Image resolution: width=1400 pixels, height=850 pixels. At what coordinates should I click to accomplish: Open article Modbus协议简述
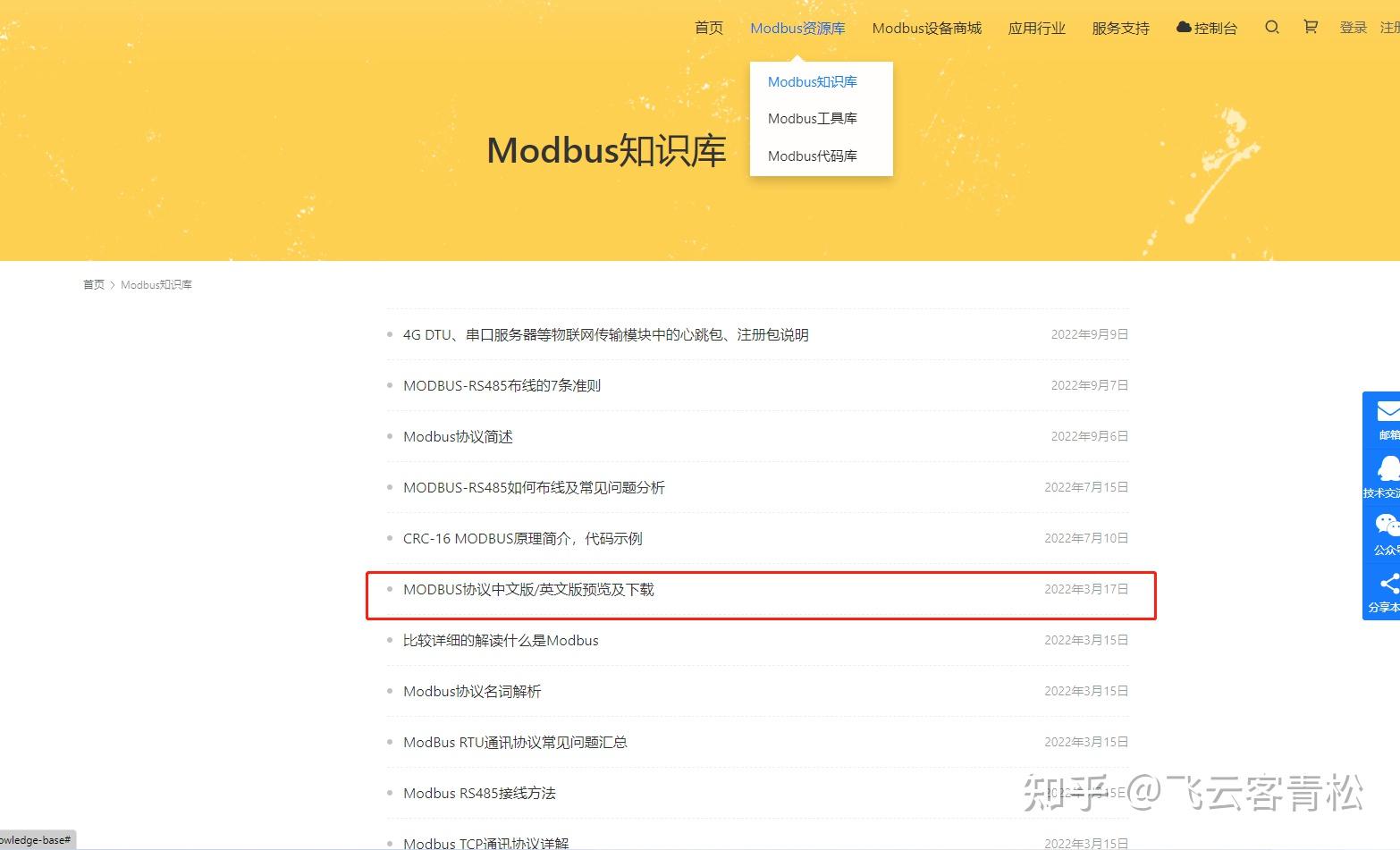[x=458, y=436]
